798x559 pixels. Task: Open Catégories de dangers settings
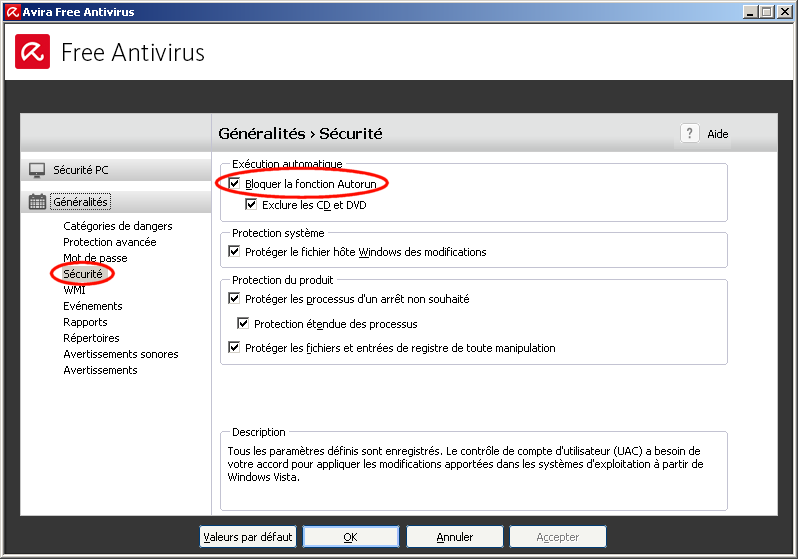[118, 226]
